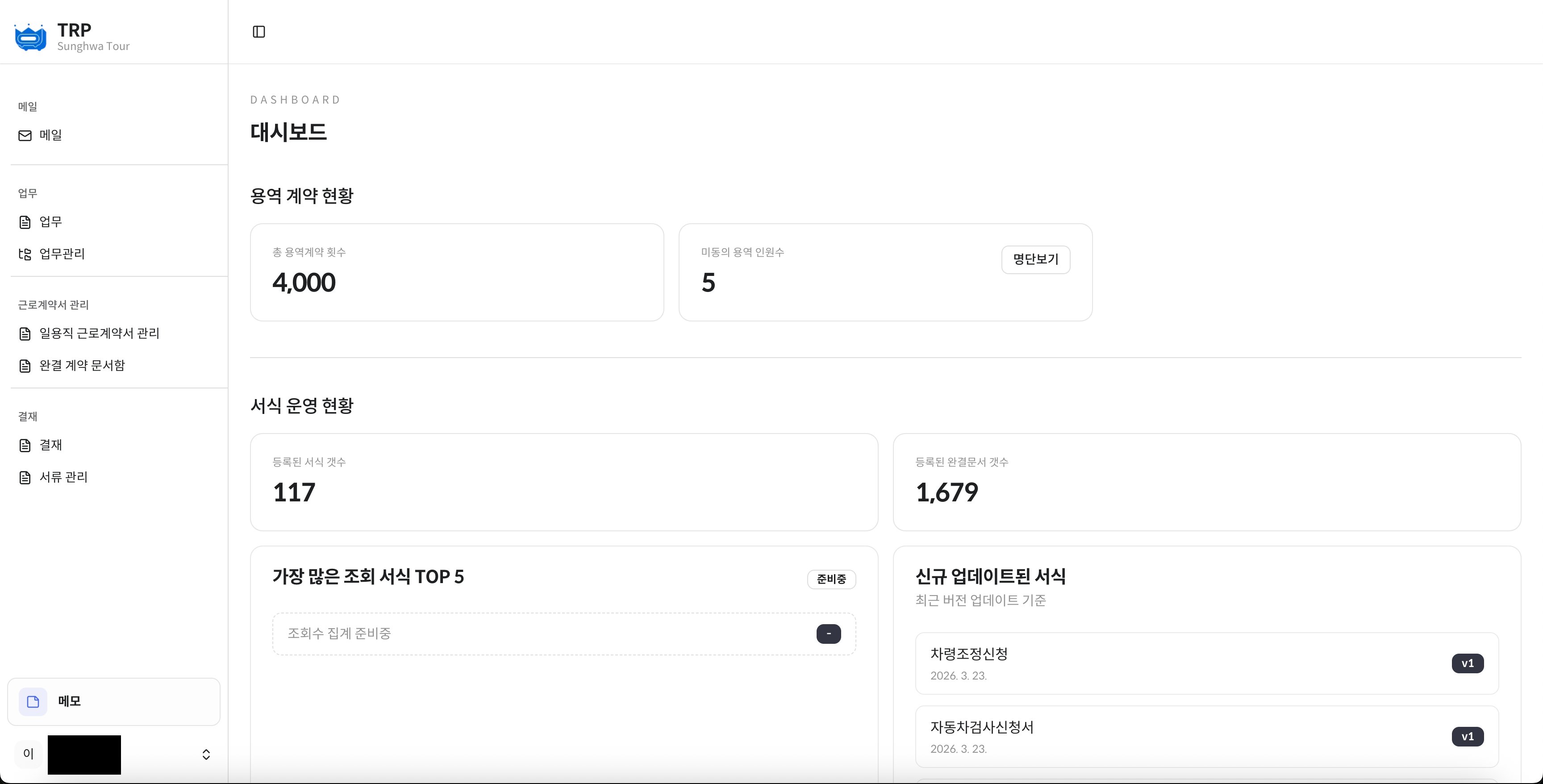Toggle the 준비중 status badge
1543x784 pixels.
(831, 579)
